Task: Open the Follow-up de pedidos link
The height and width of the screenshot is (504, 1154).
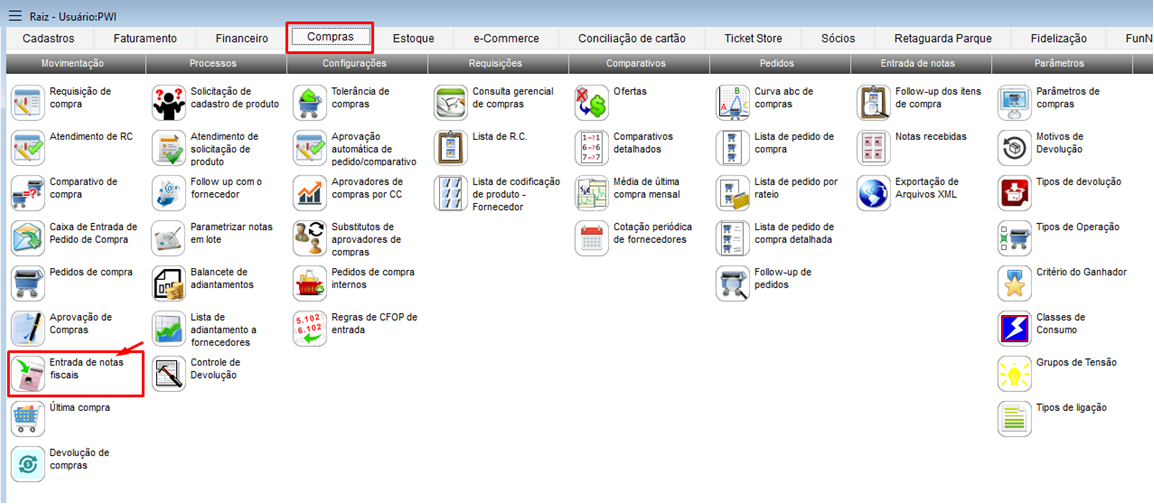Action: pyautogui.click(x=782, y=278)
